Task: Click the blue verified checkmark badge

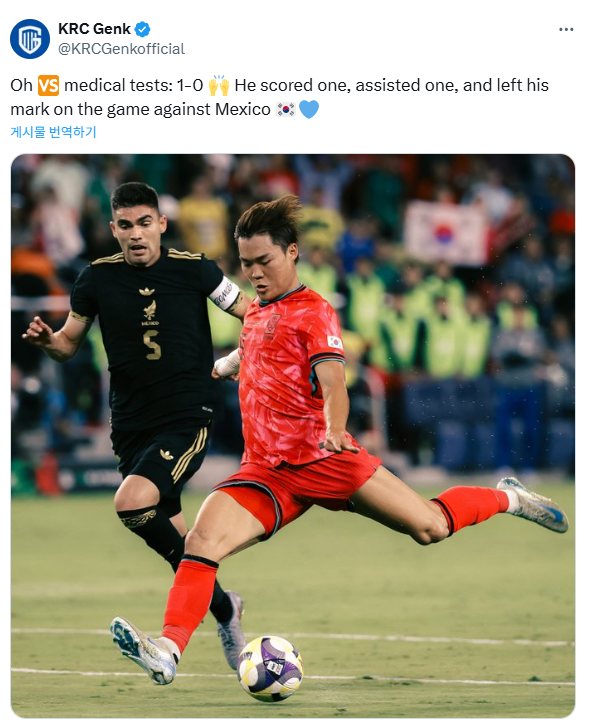Action: (x=142, y=30)
